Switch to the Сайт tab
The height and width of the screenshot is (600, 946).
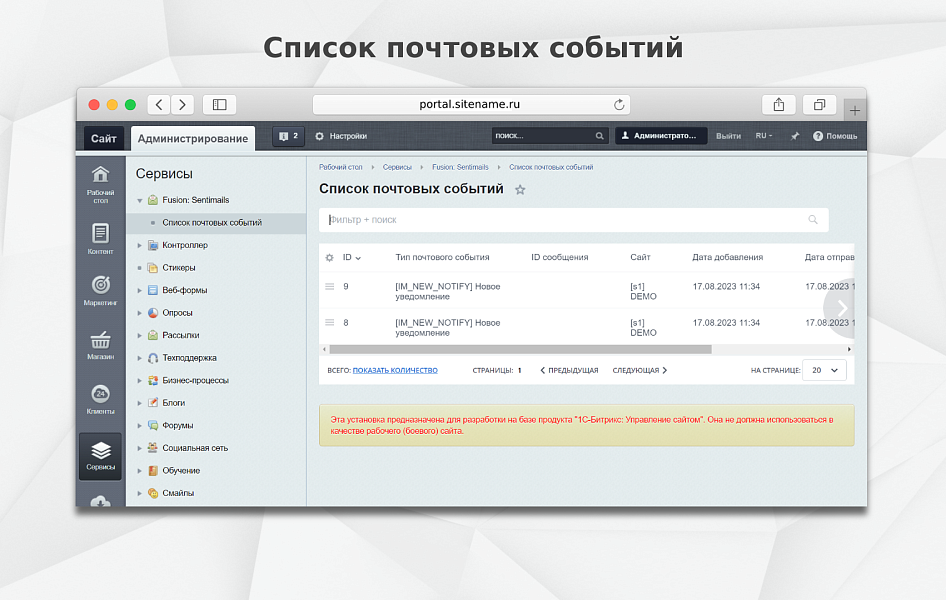coord(104,138)
